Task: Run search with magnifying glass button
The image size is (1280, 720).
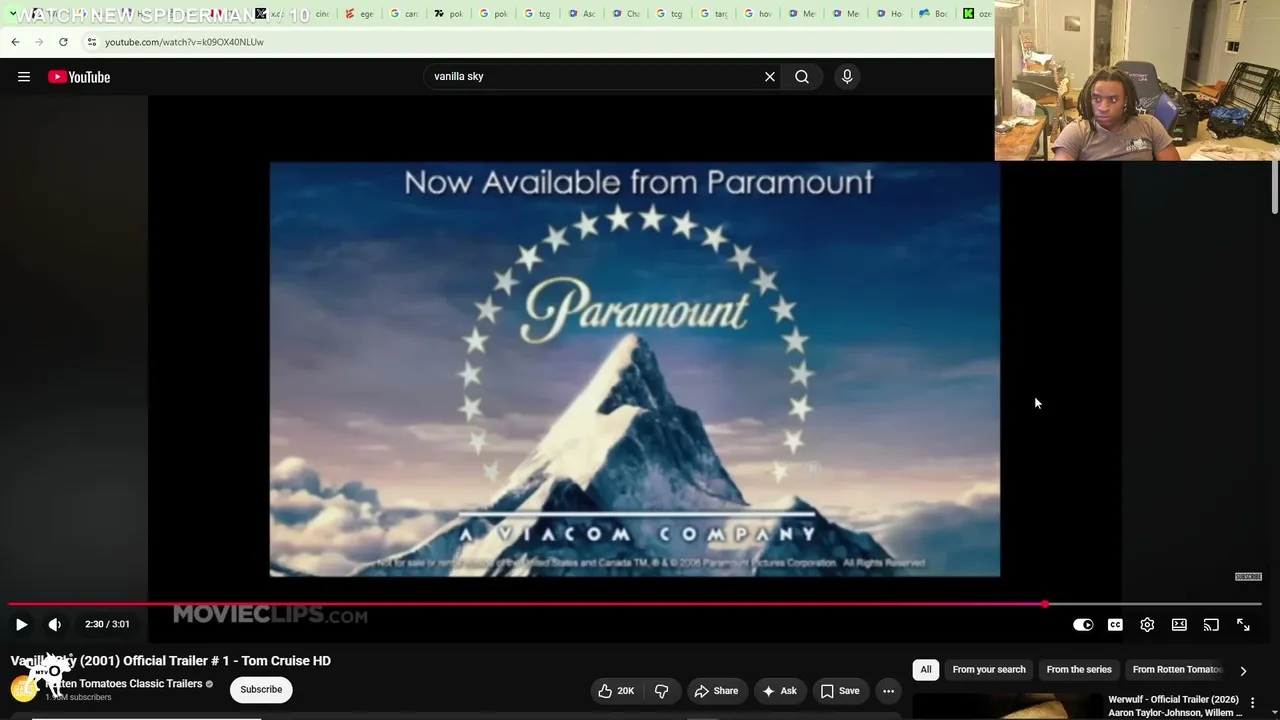Action: [x=802, y=77]
